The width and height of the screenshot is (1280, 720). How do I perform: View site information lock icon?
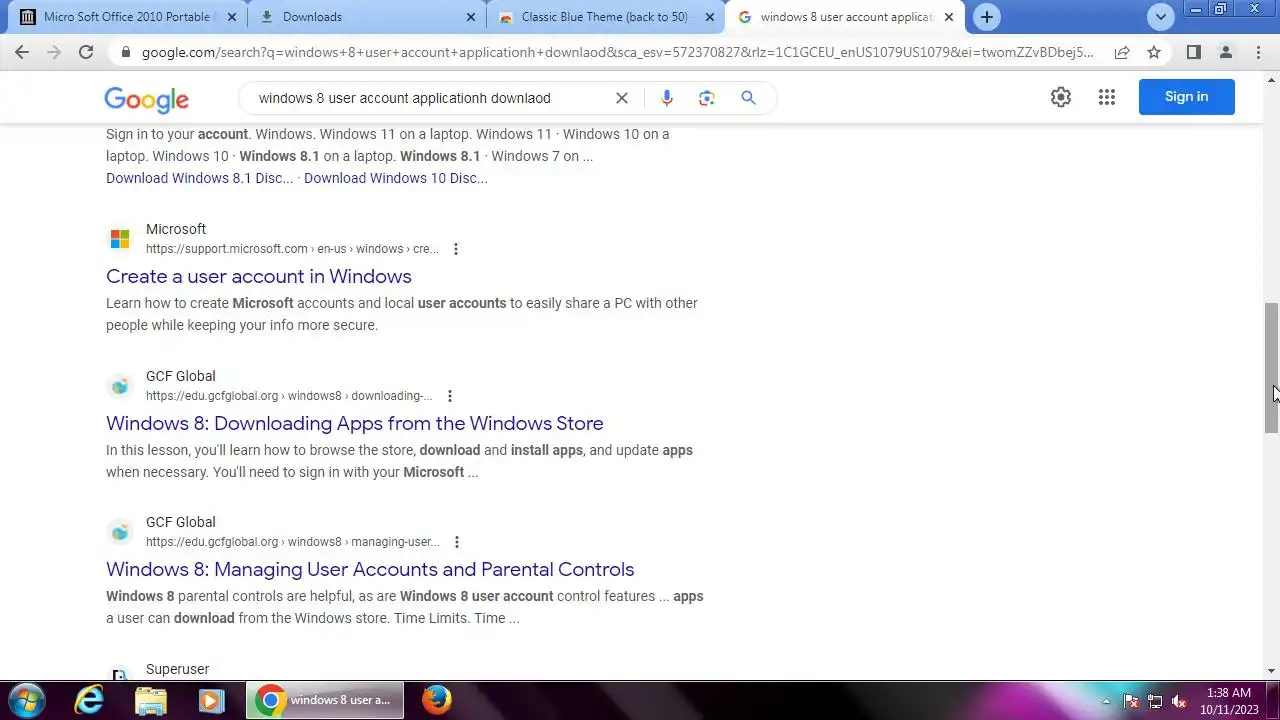coord(126,52)
